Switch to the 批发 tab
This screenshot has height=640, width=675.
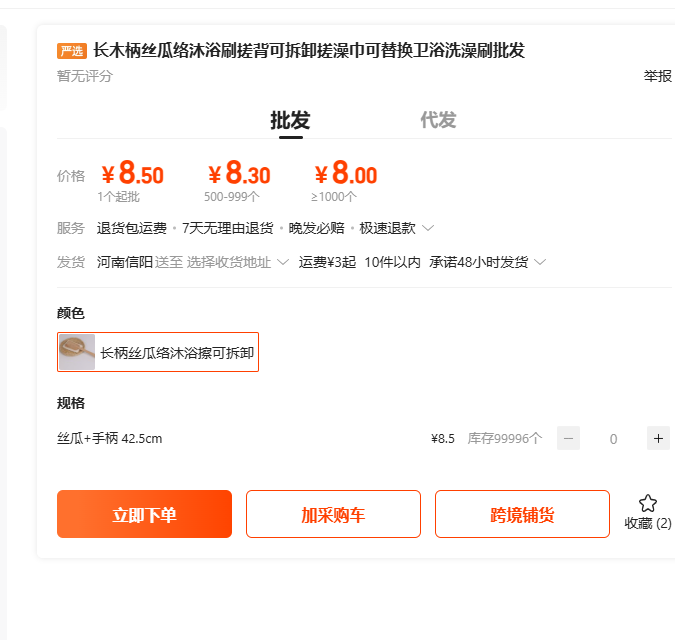[290, 121]
